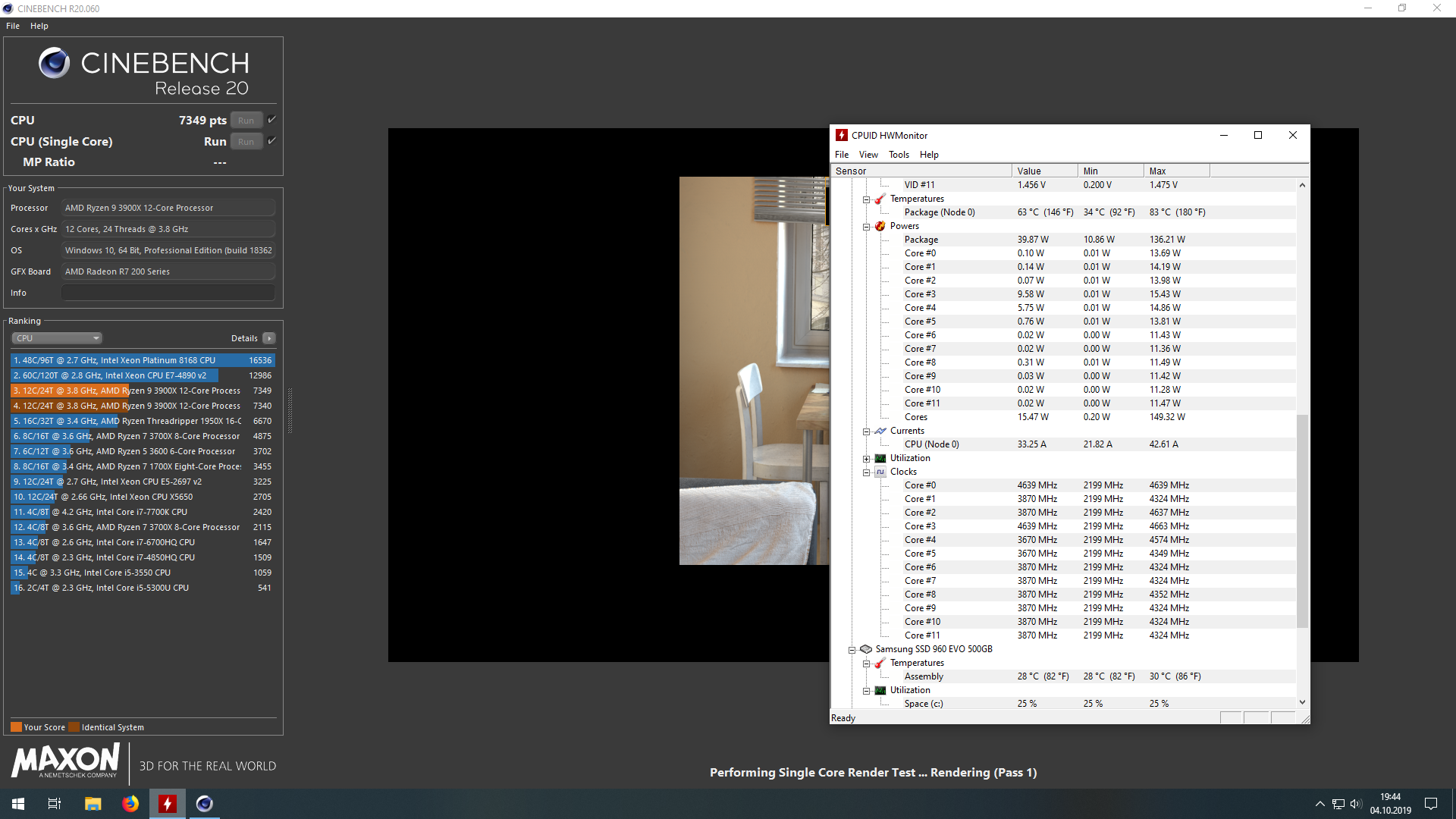
Task: Click the Cinebench taskbar icon
Action: 205,804
